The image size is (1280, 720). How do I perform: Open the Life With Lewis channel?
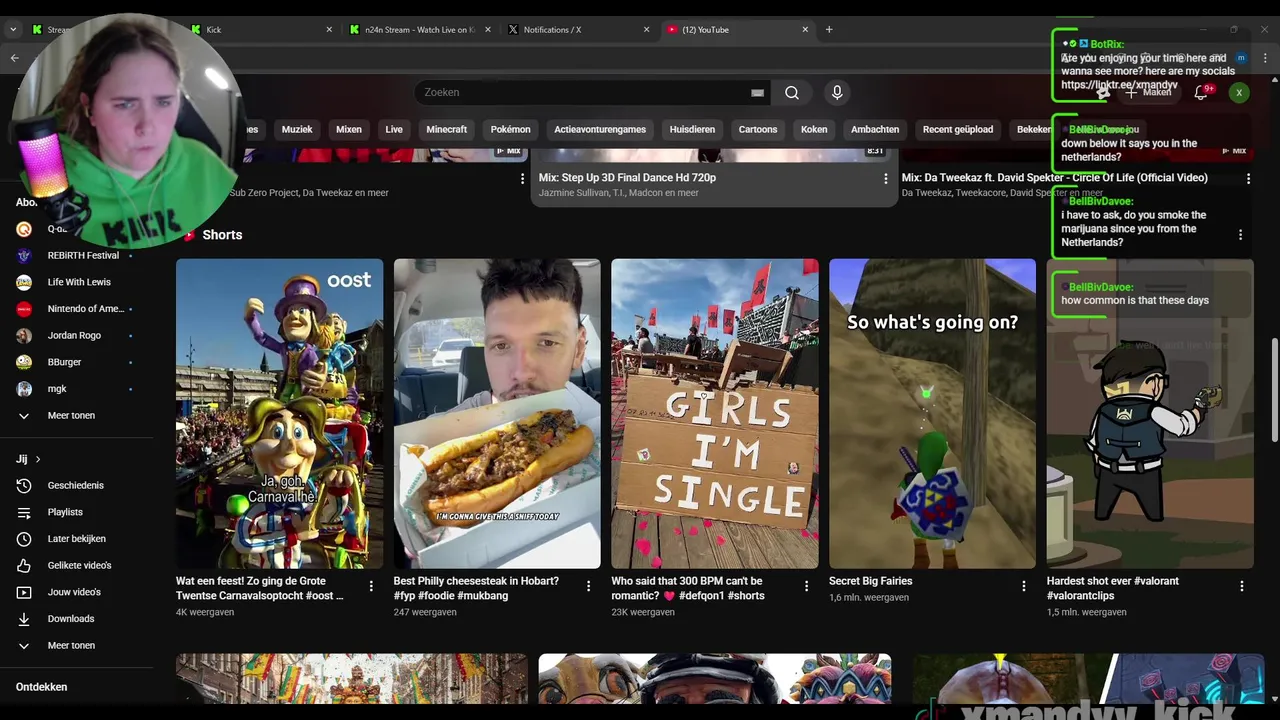point(77,282)
